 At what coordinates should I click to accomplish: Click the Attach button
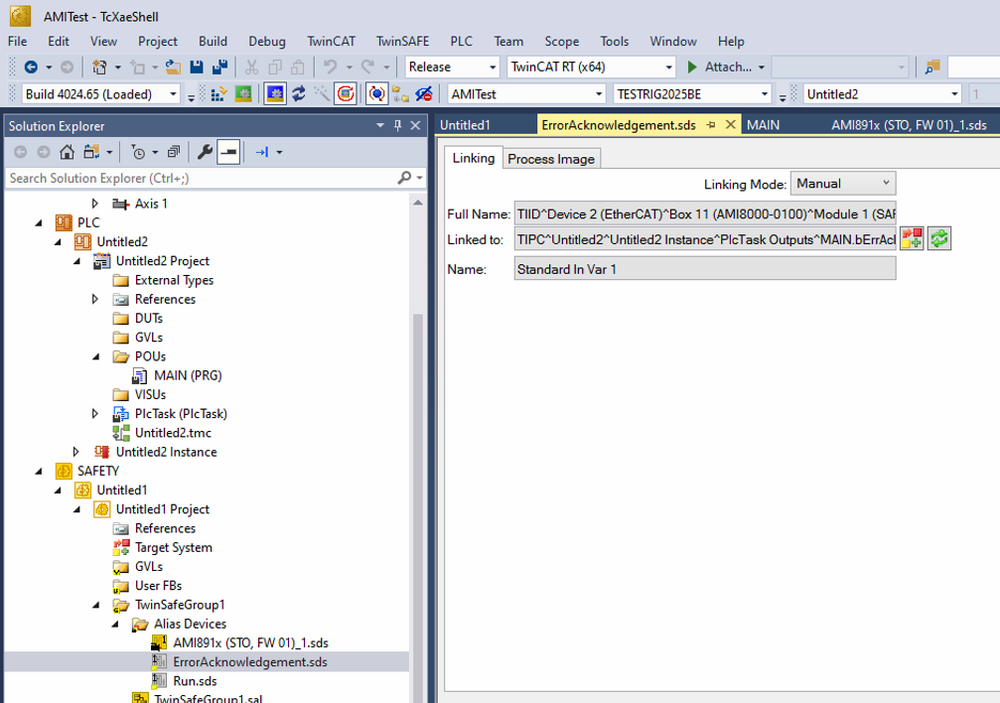click(x=718, y=67)
